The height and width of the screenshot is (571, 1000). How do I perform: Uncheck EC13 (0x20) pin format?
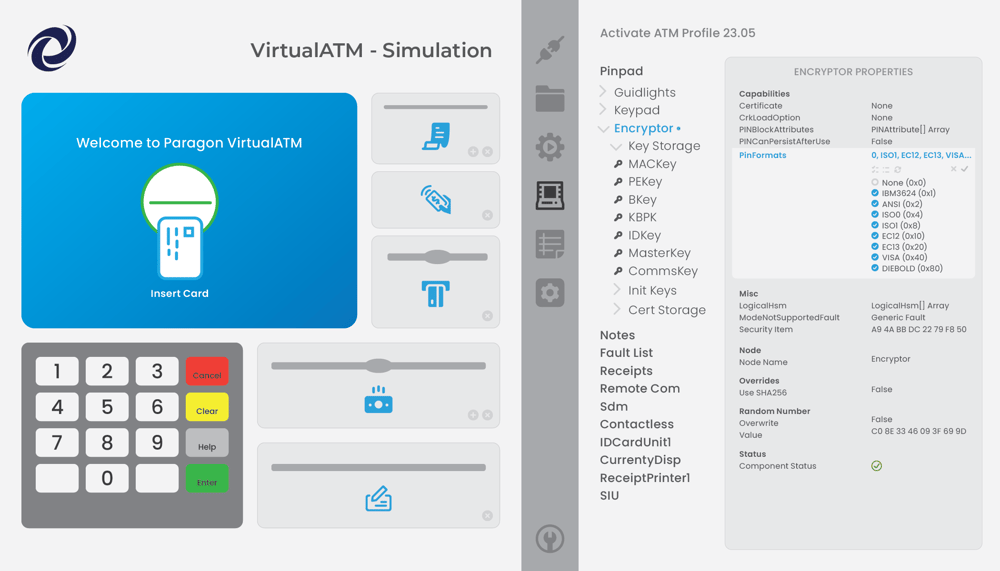click(875, 246)
